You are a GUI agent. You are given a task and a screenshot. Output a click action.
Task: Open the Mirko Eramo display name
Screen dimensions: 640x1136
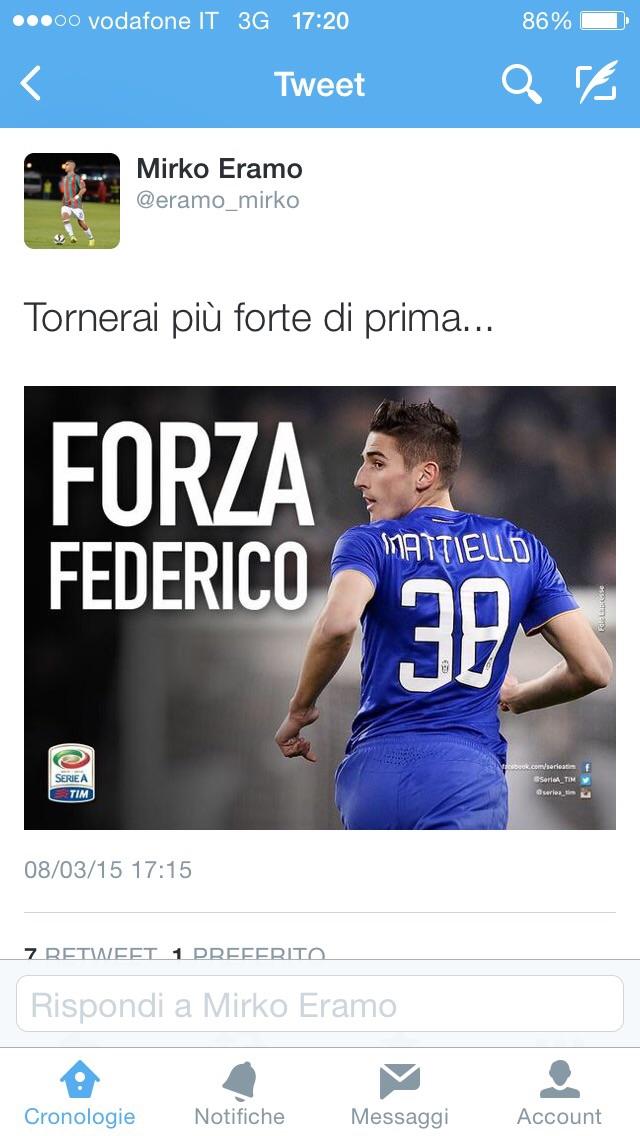coord(220,169)
